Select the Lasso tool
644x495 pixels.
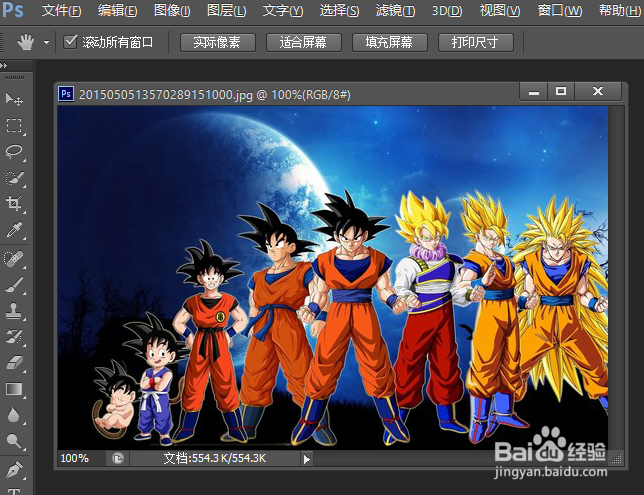[x=14, y=152]
